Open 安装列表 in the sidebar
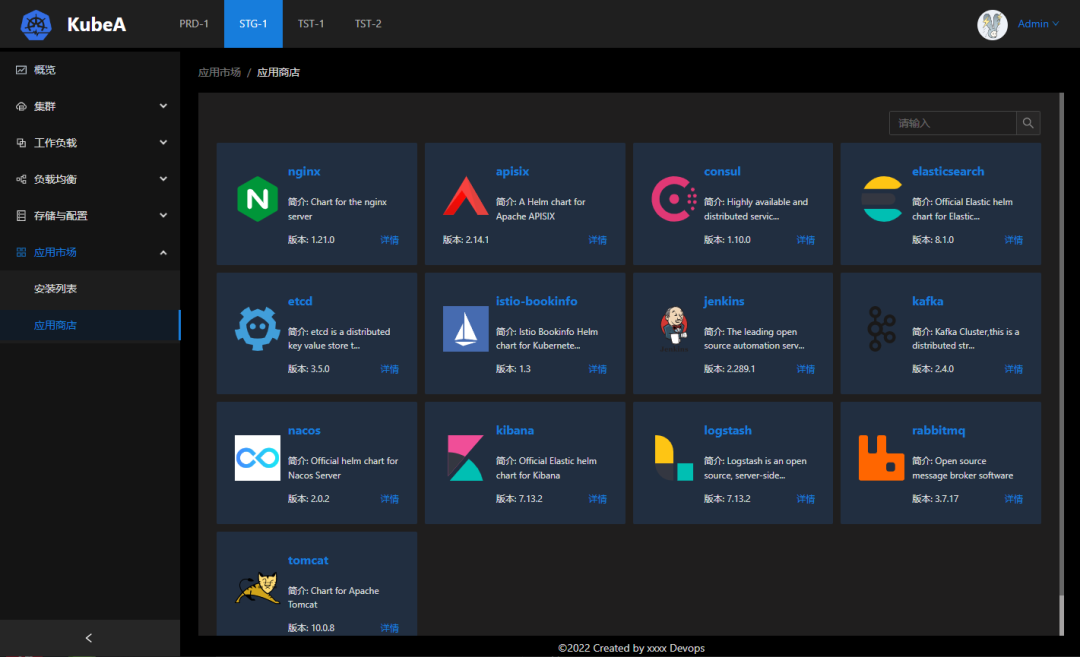 [90, 289]
